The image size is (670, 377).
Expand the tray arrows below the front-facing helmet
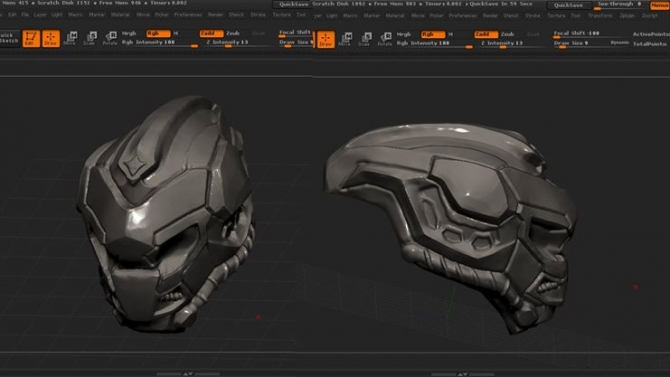pyautogui.click(x=188, y=374)
